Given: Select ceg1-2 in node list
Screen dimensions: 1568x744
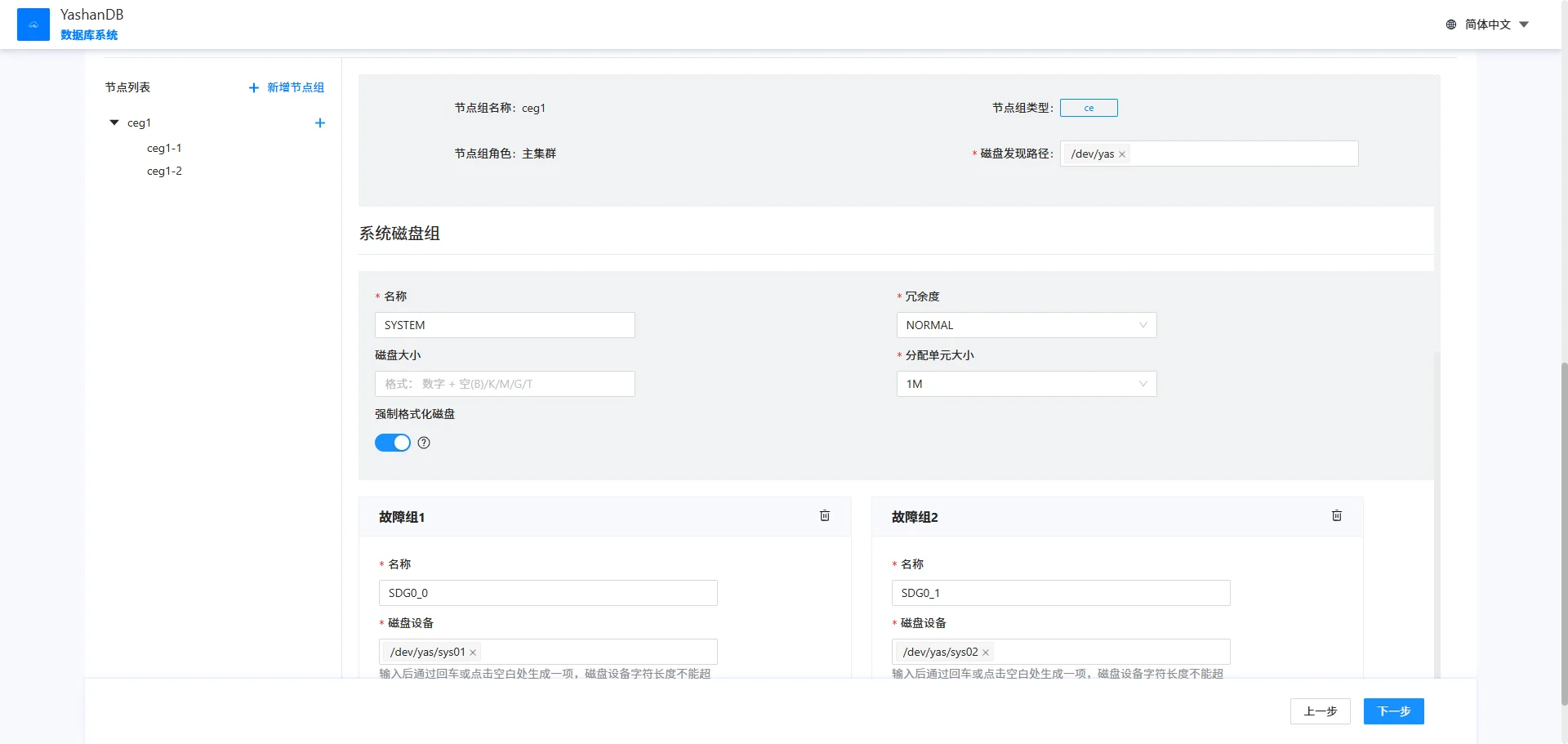Looking at the screenshot, I should (x=164, y=171).
